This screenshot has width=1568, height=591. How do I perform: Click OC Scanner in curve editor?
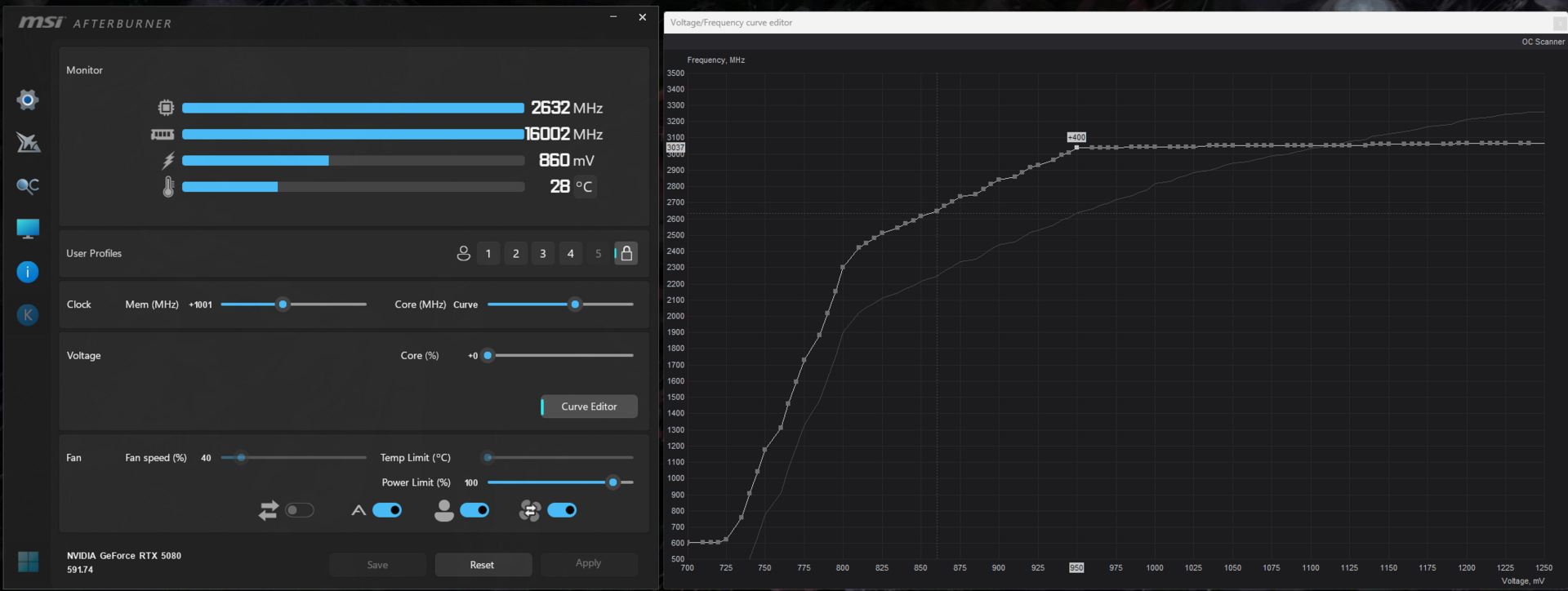point(1543,42)
